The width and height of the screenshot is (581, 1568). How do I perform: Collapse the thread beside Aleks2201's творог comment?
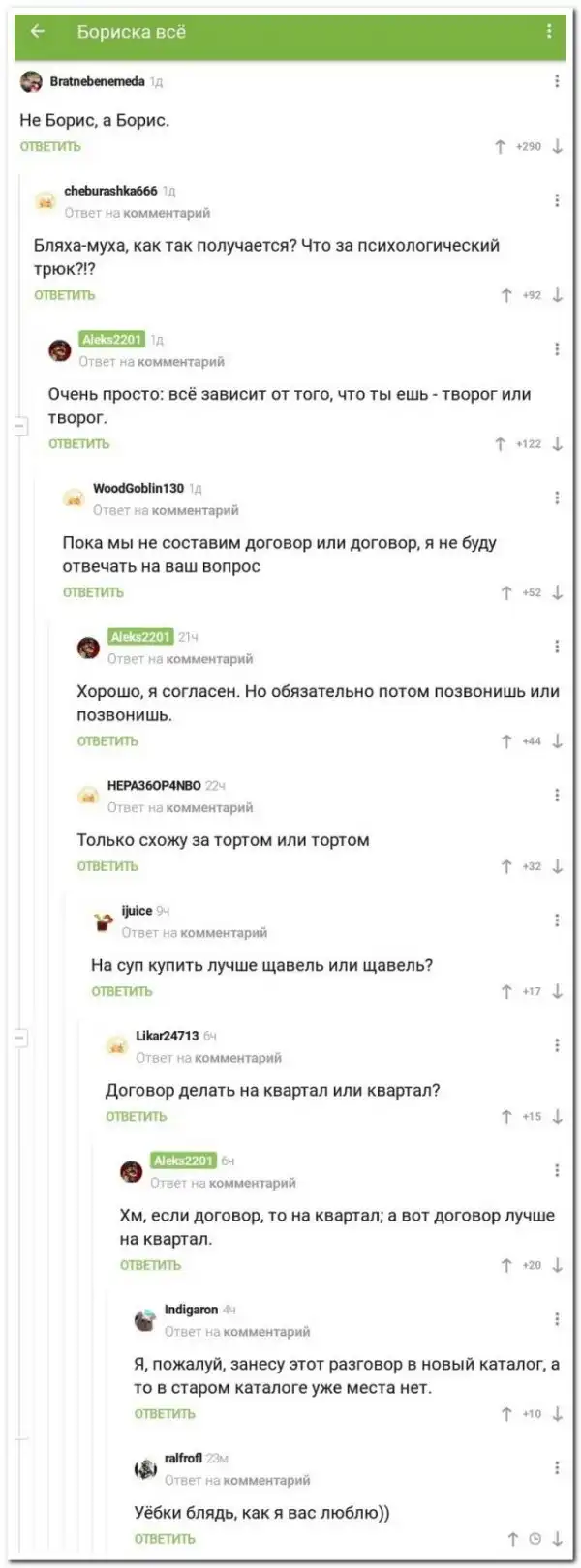[20, 424]
